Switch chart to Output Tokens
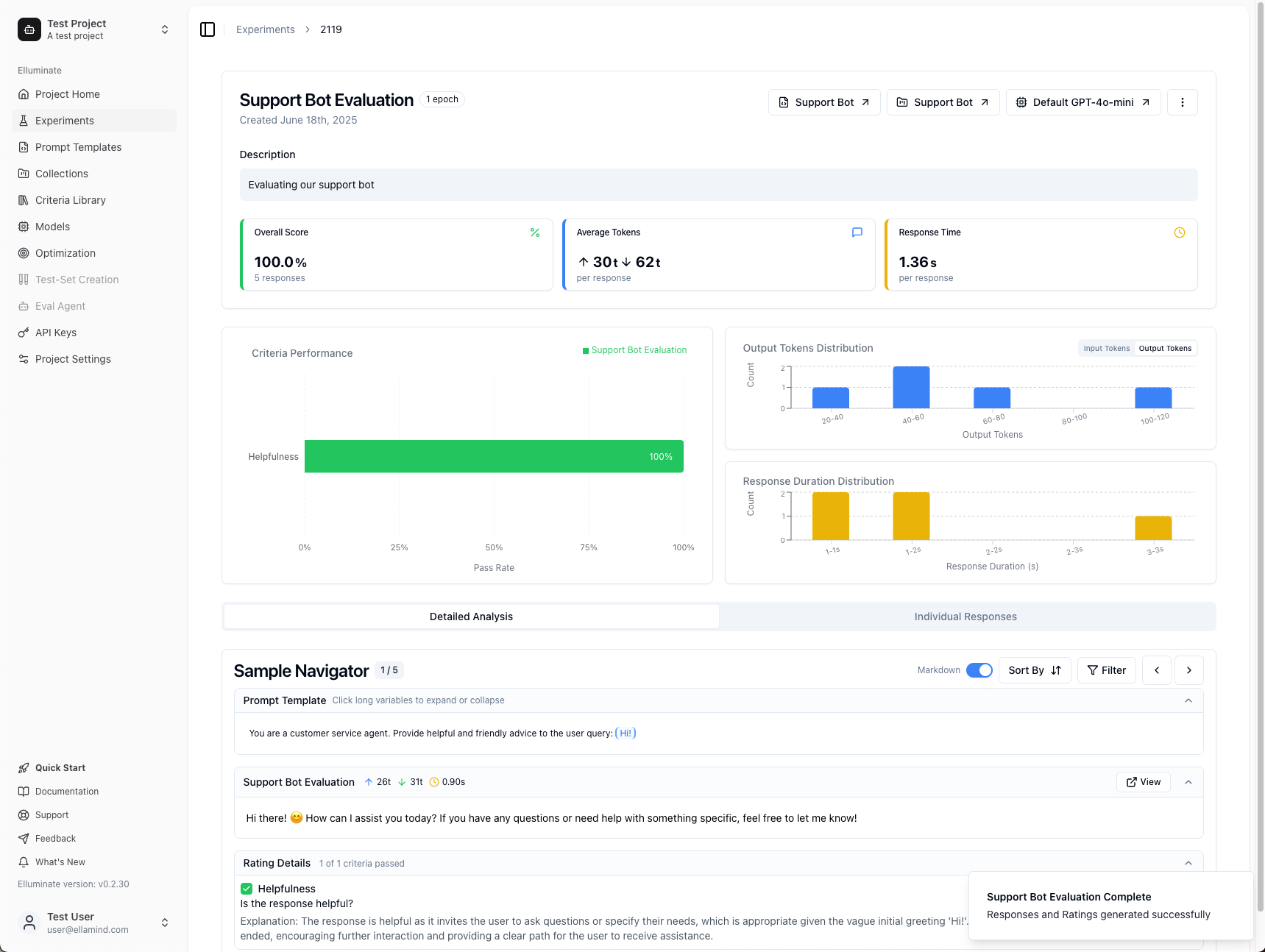The image size is (1265, 952). tap(1165, 349)
